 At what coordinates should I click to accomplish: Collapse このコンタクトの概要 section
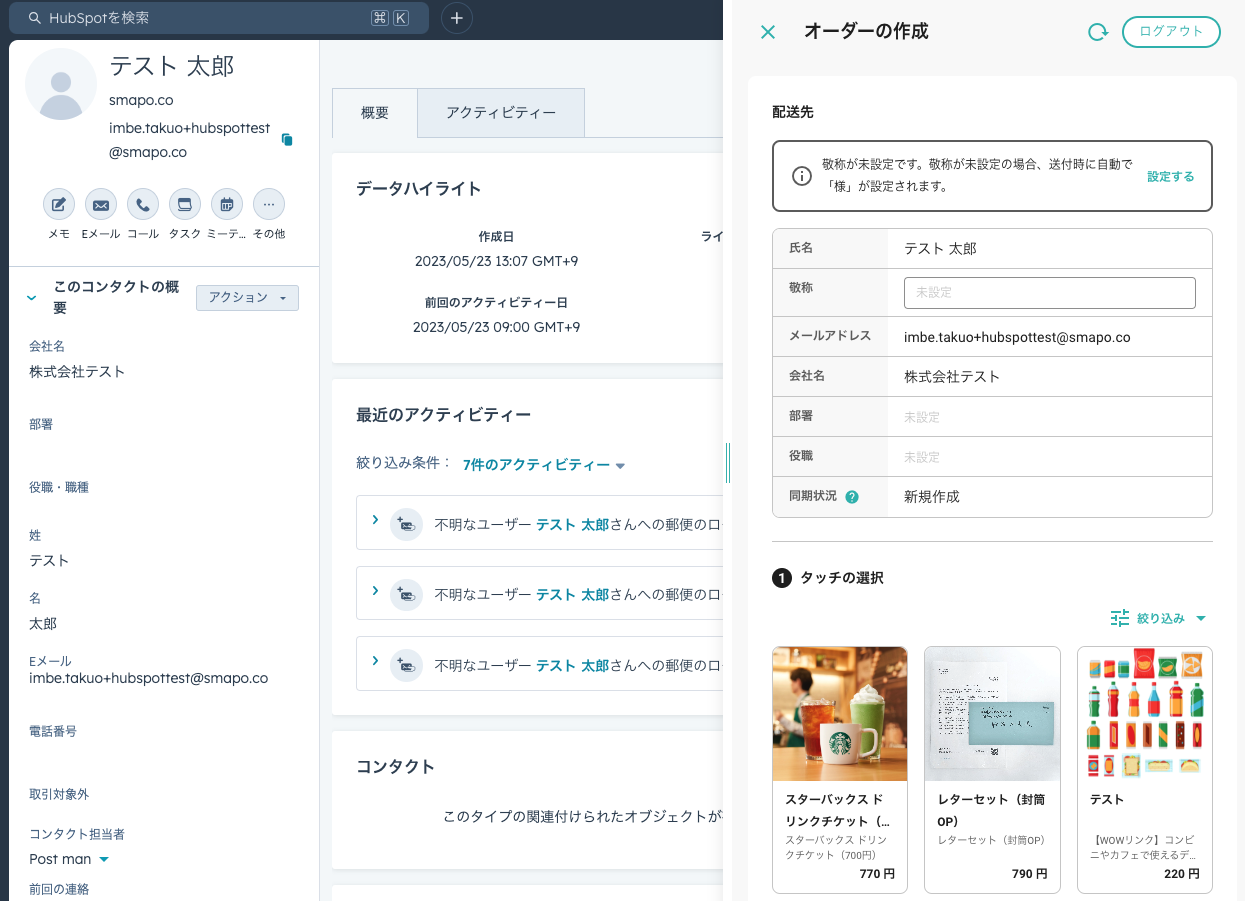32,298
